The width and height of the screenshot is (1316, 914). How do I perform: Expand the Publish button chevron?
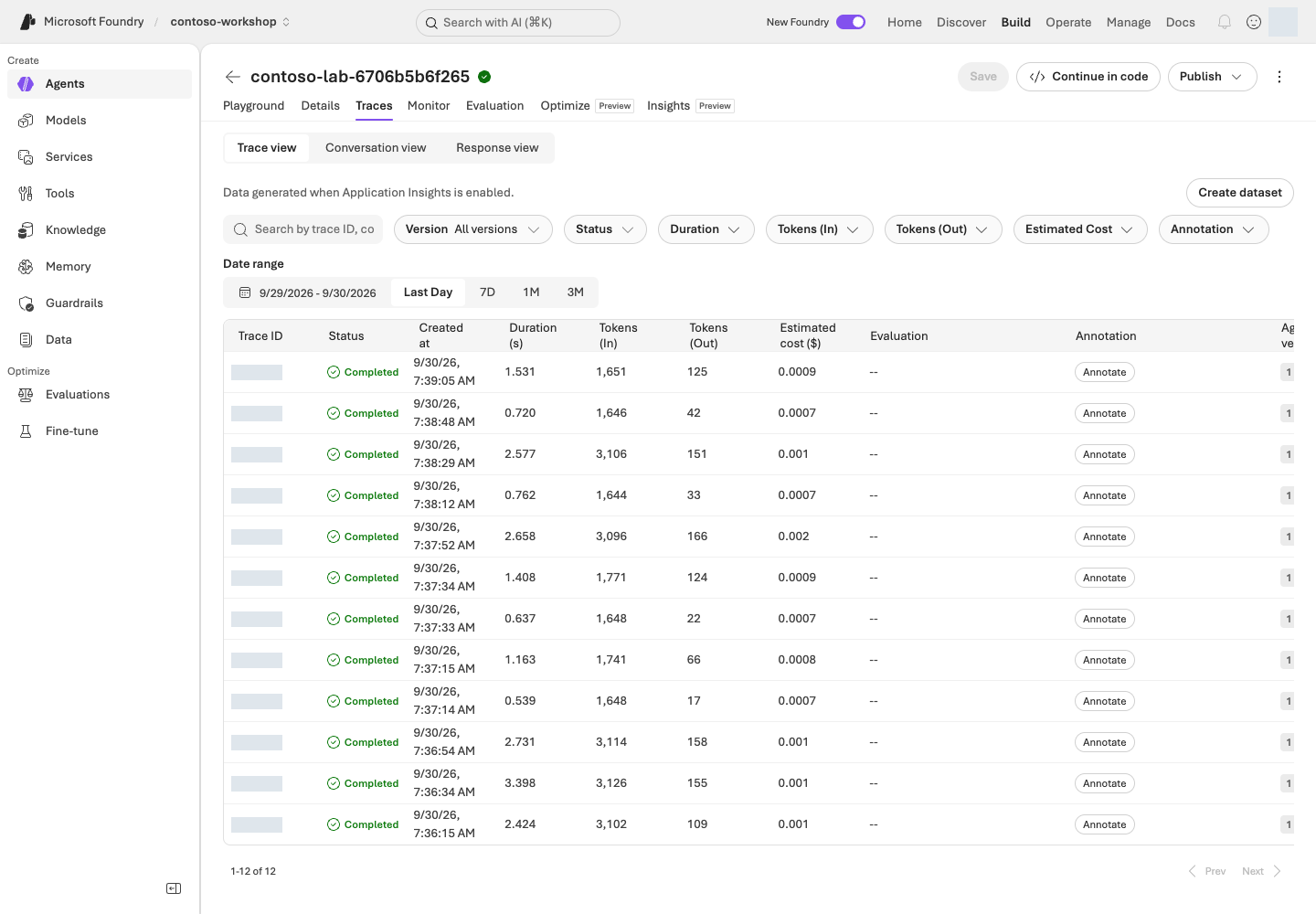1236,77
